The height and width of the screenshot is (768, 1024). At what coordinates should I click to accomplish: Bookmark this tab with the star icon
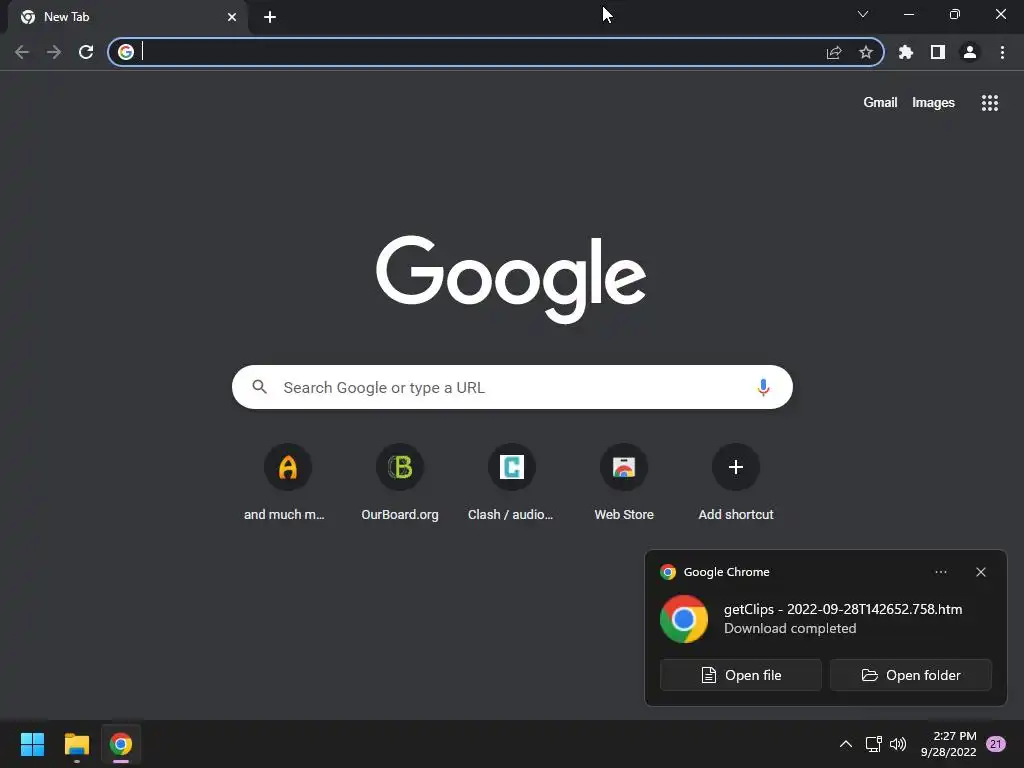[866, 52]
